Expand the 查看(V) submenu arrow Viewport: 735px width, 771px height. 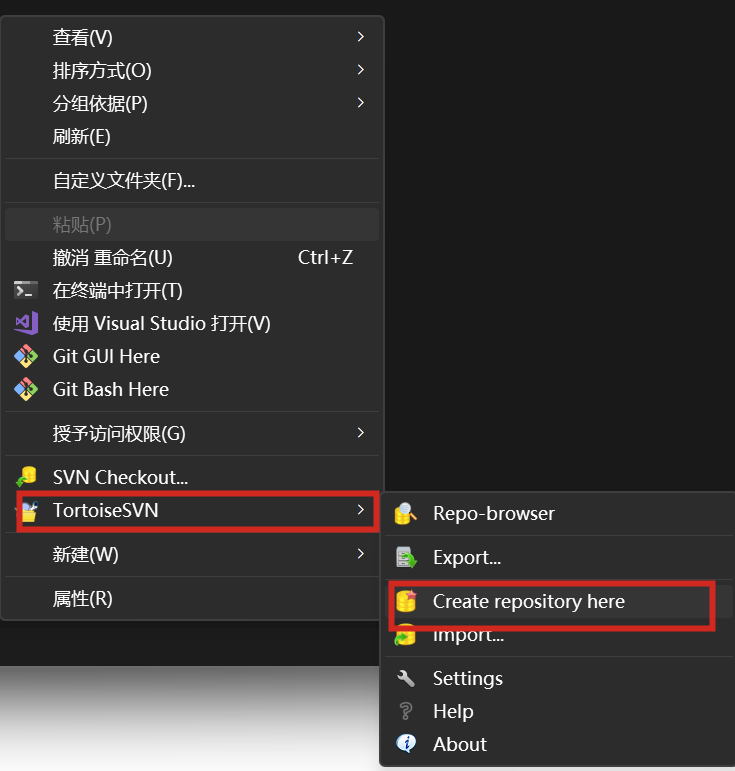click(360, 38)
